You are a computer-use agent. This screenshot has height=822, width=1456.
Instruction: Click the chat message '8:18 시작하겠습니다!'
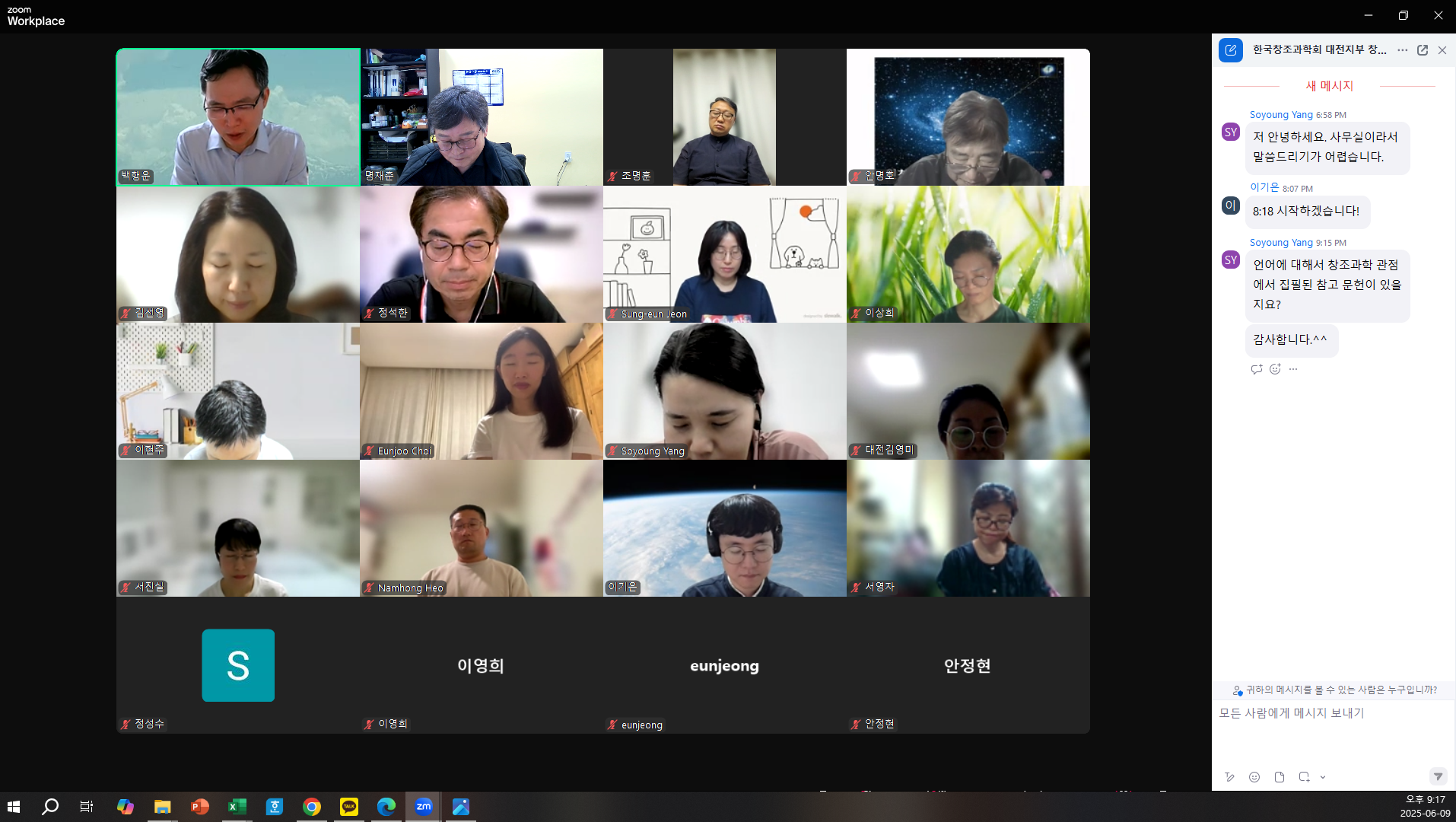click(x=1307, y=212)
